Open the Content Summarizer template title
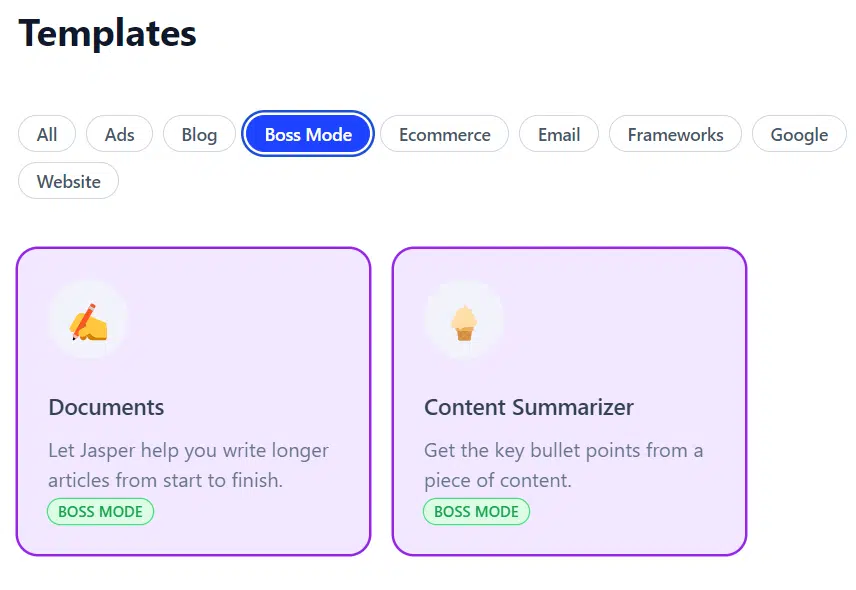The image size is (856, 590). pos(529,407)
